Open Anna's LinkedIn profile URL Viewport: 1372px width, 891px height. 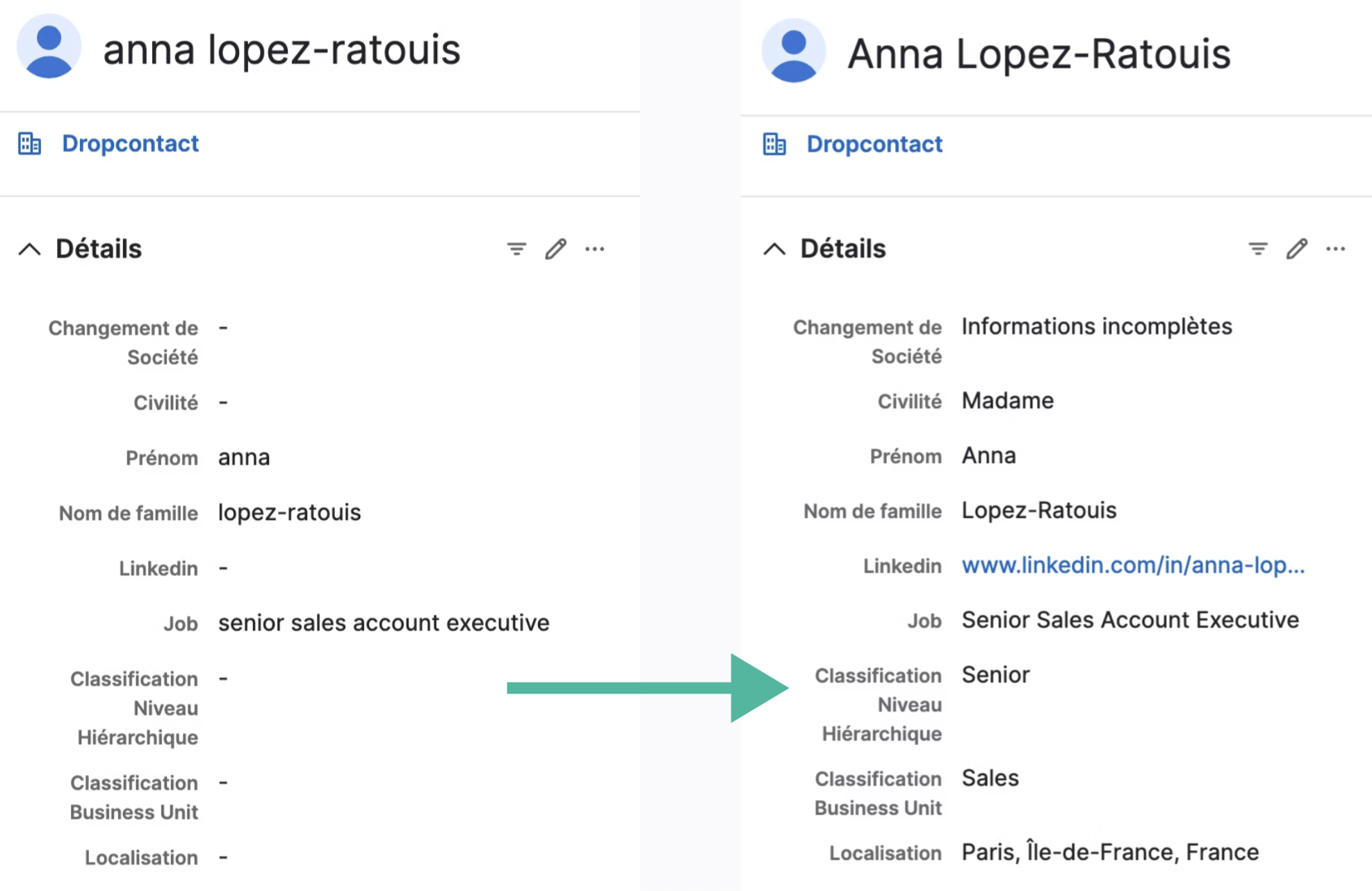pos(1133,565)
